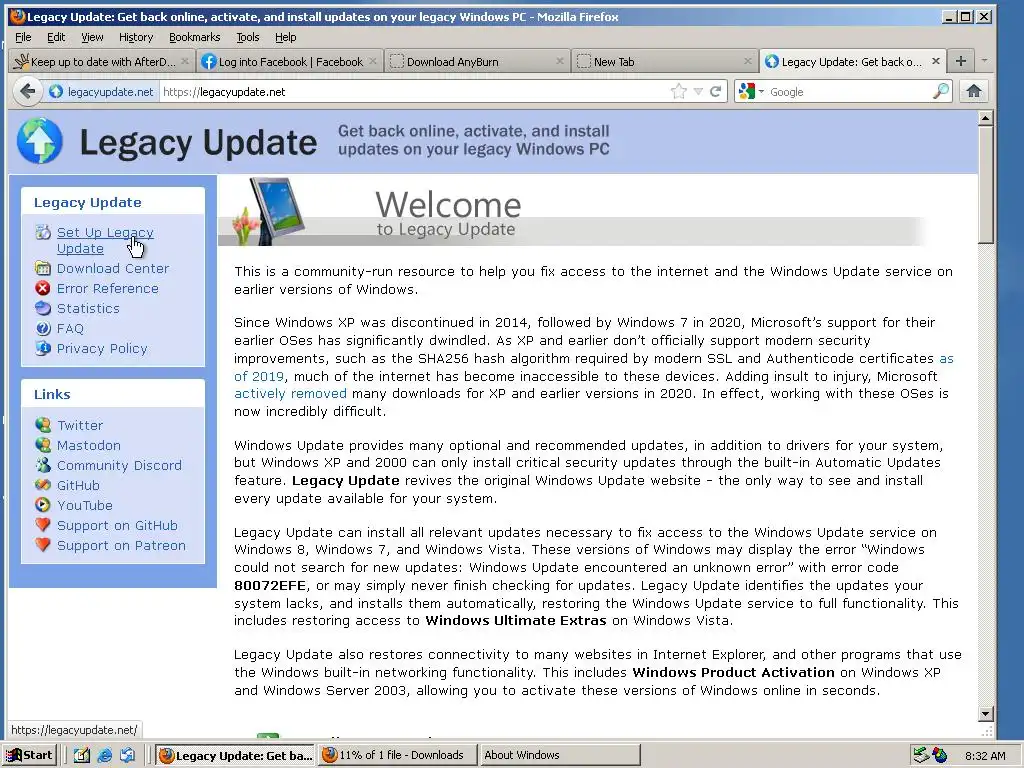Open the address bar history dropdown arrow
This screenshot has width=1024, height=768.
pyautogui.click(x=698, y=91)
